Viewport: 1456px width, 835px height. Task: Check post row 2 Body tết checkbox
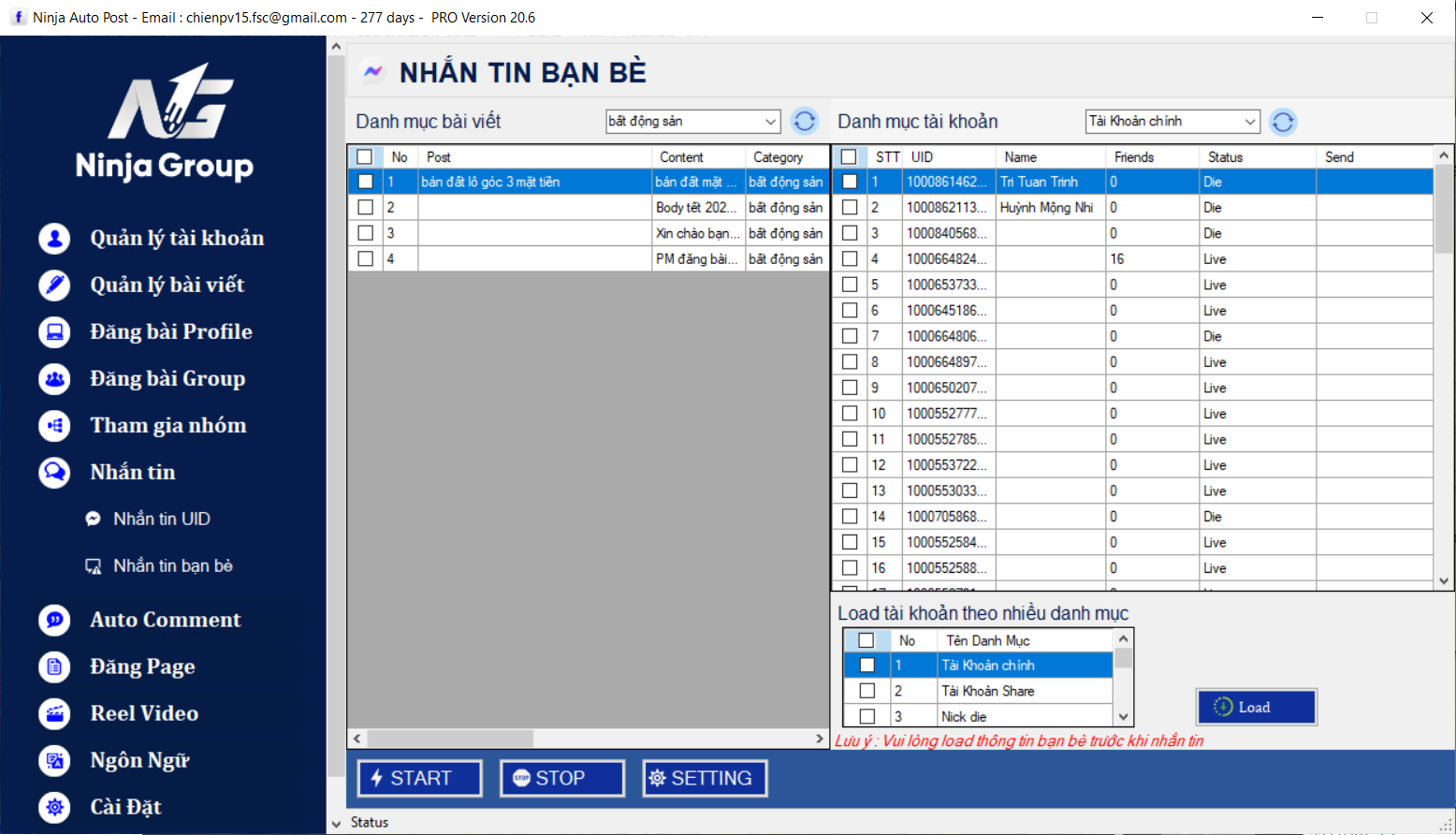tap(366, 208)
